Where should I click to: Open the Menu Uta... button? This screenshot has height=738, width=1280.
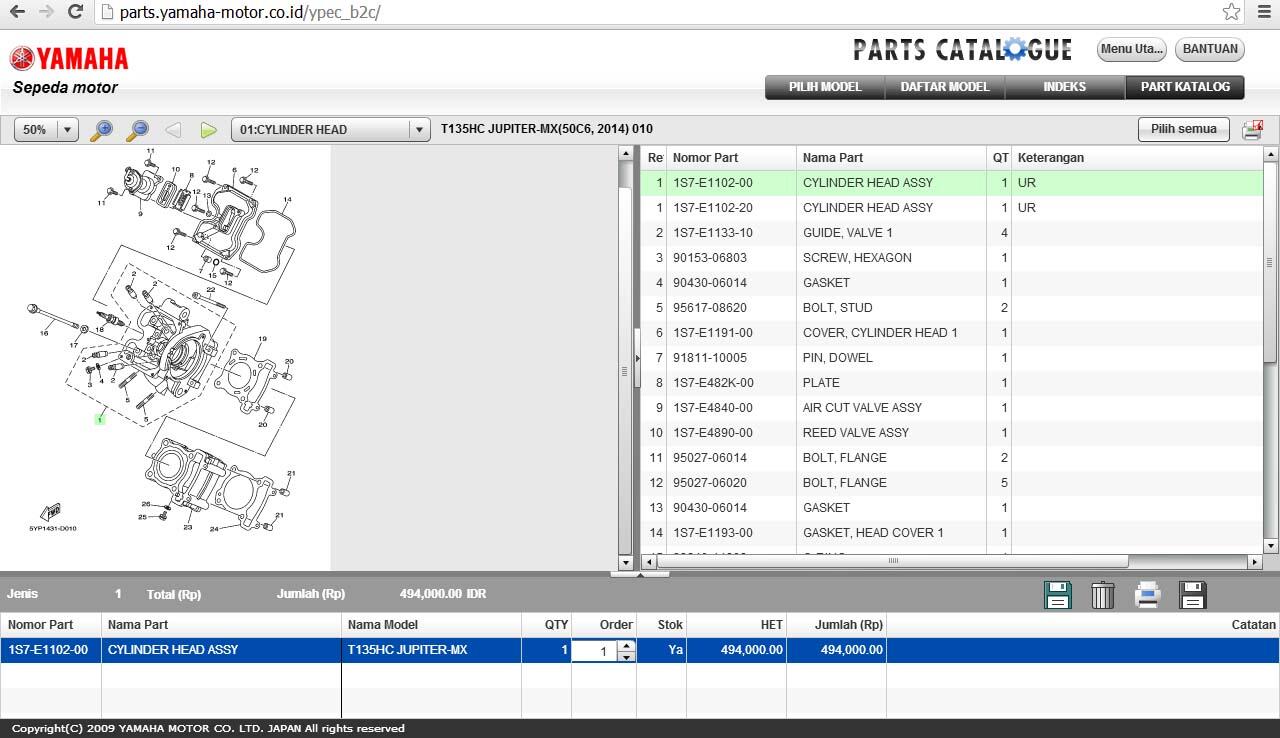[x=1132, y=49]
